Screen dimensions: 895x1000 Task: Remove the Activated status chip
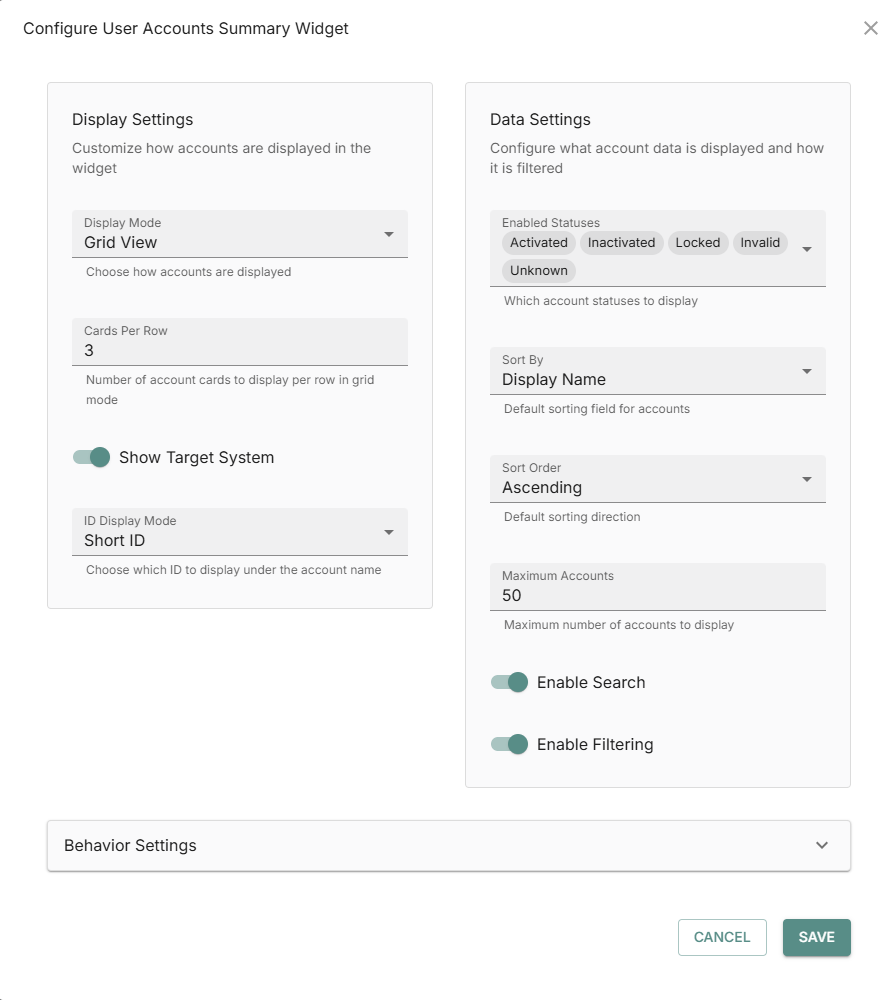coord(538,242)
